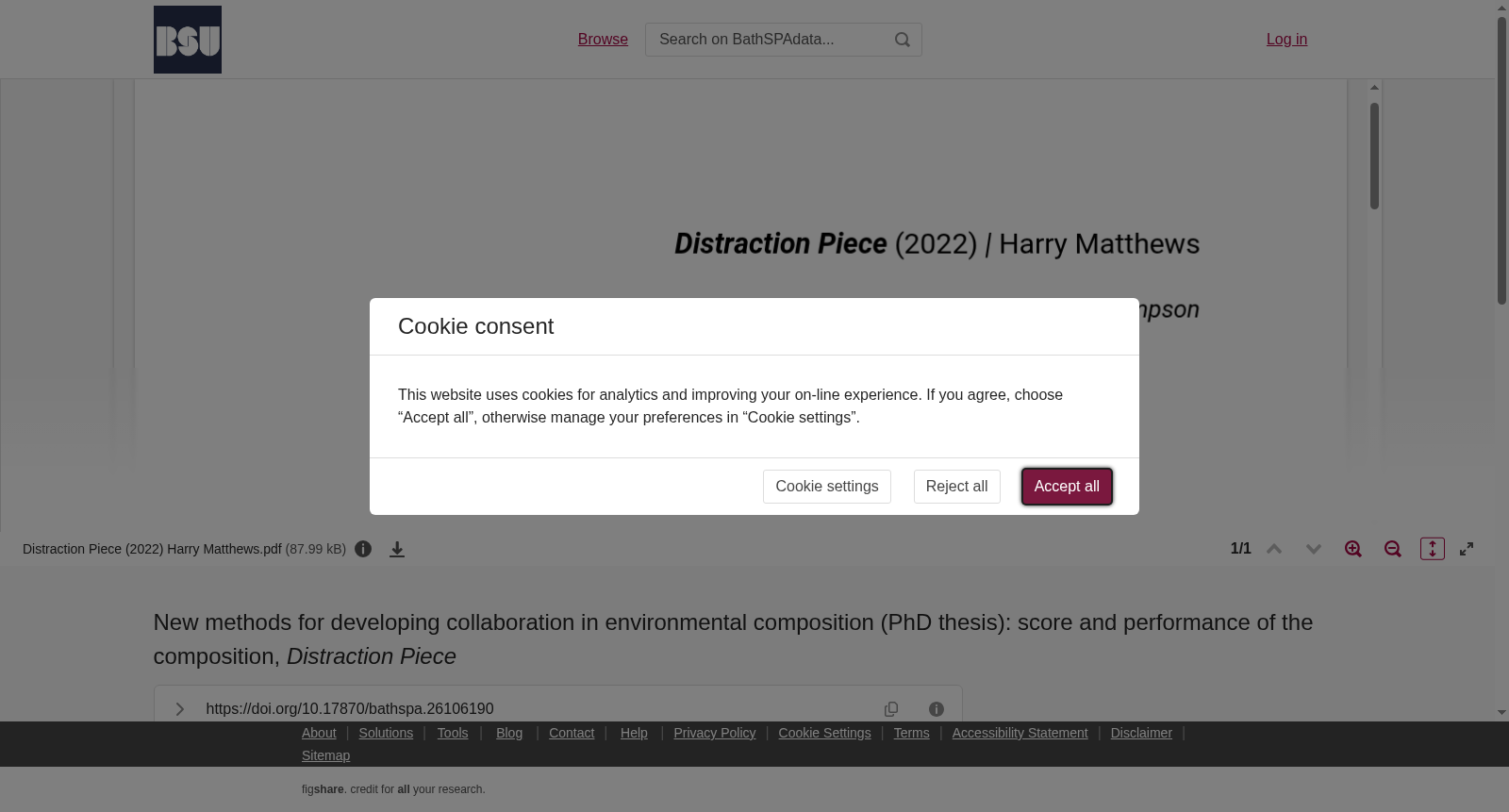Image resolution: width=1509 pixels, height=812 pixels.
Task: Open the viewer in fullscreen
Action: 1467,549
